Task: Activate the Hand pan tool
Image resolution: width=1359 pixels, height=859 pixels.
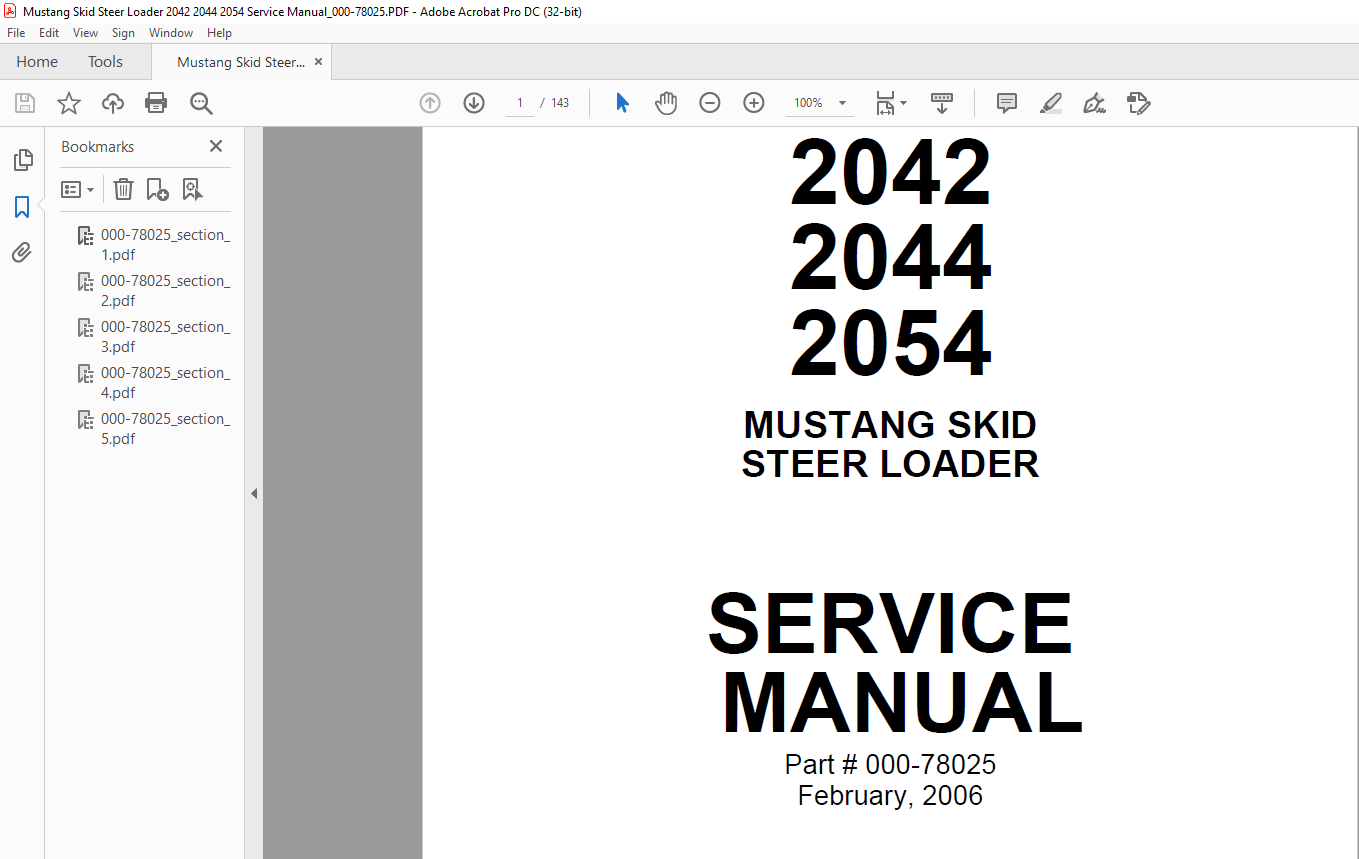Action: pos(666,103)
